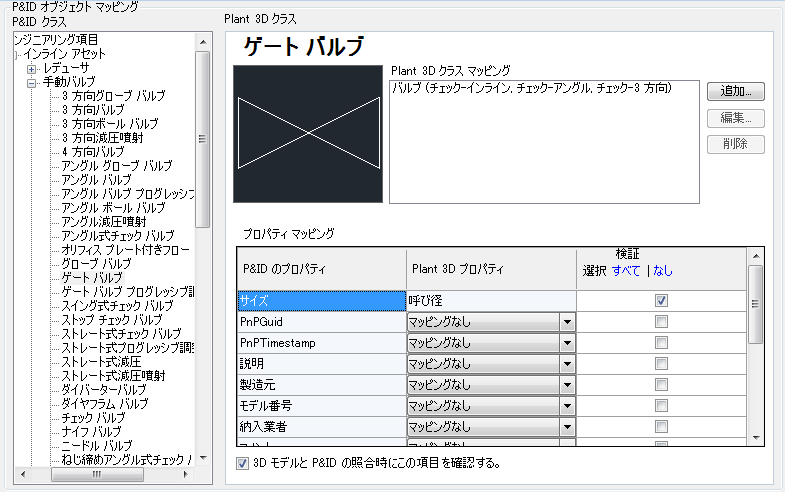Viewport: 785px width, 492px height.
Task: Select インライン アセット tree node
Action: click(x=65, y=54)
